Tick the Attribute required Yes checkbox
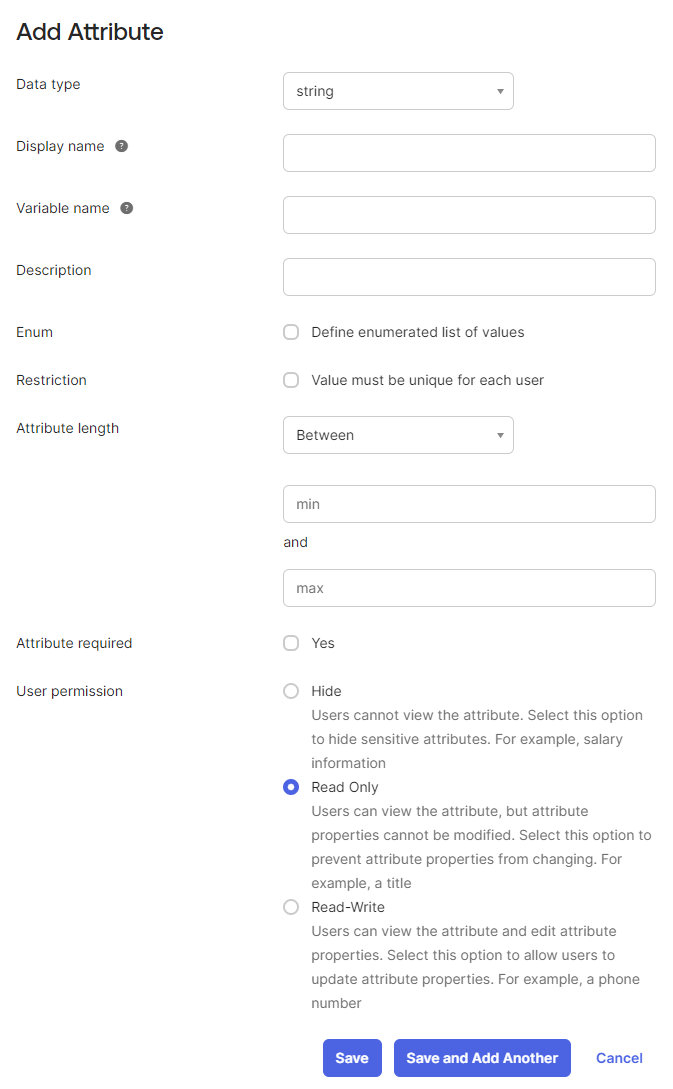Image resolution: width=673 pixels, height=1089 pixels. point(291,643)
